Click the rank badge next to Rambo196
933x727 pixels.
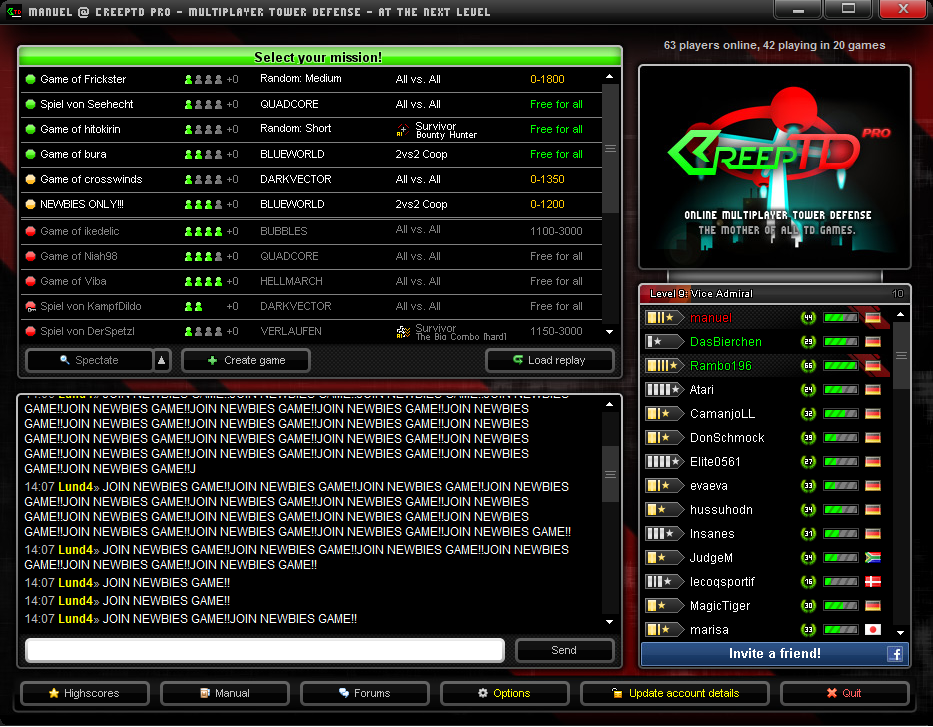[x=663, y=366]
